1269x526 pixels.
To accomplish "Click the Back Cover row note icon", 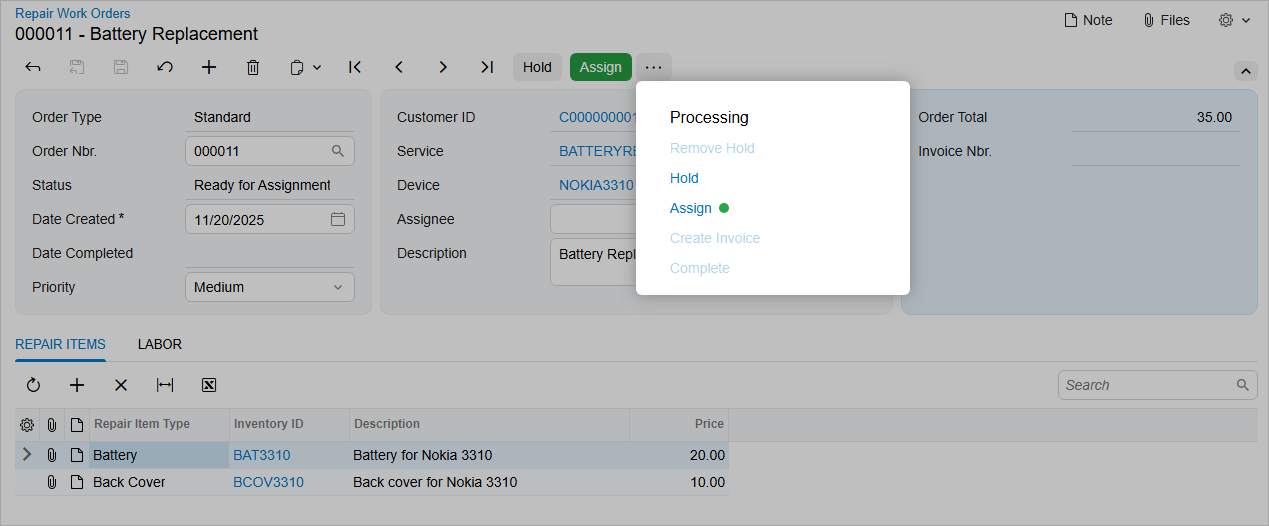I will pyautogui.click(x=77, y=482).
